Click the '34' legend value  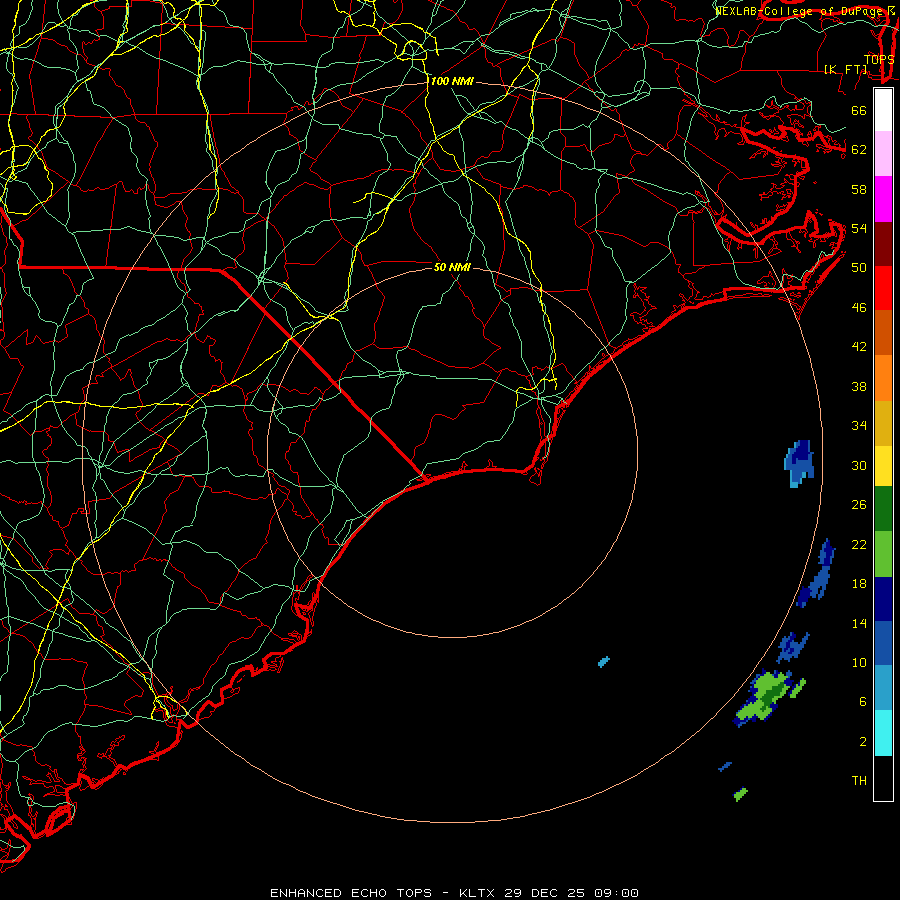click(x=859, y=426)
